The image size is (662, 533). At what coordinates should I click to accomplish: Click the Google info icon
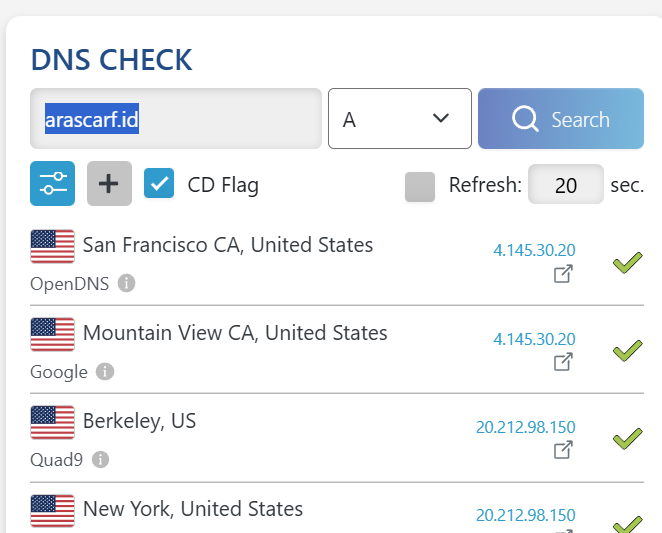pyautogui.click(x=105, y=372)
